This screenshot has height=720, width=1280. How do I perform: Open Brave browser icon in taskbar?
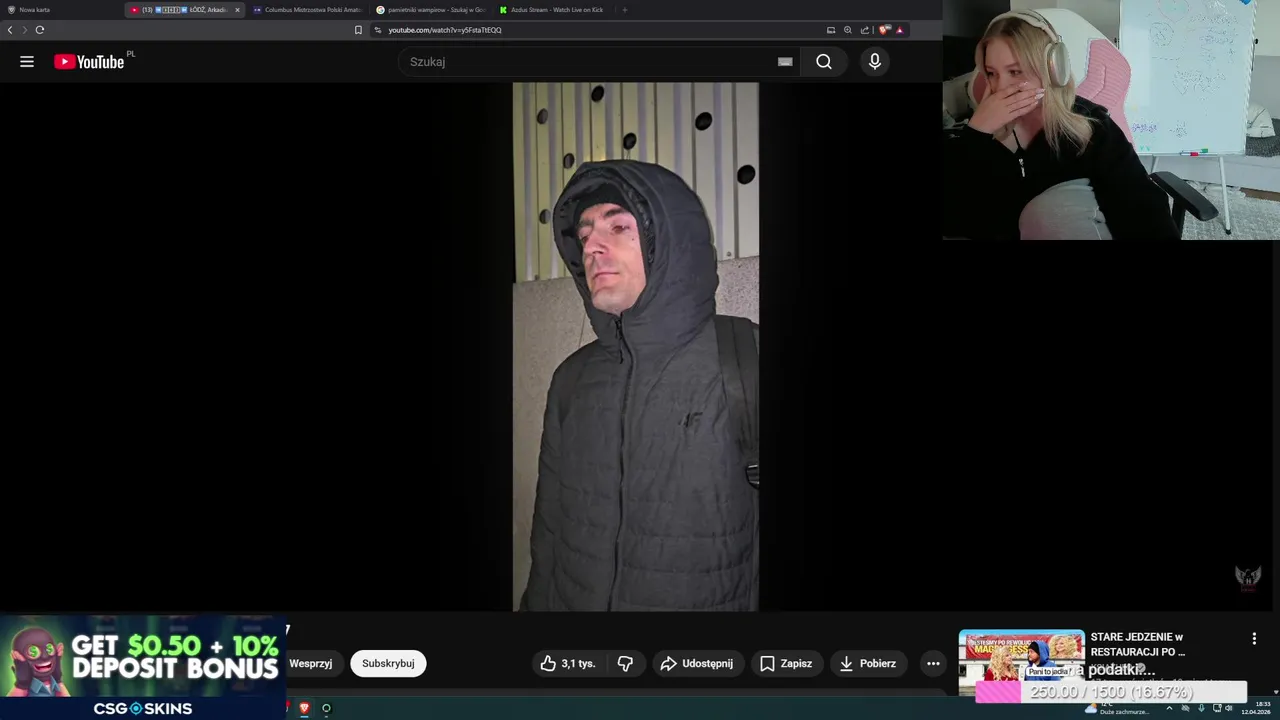[x=304, y=708]
